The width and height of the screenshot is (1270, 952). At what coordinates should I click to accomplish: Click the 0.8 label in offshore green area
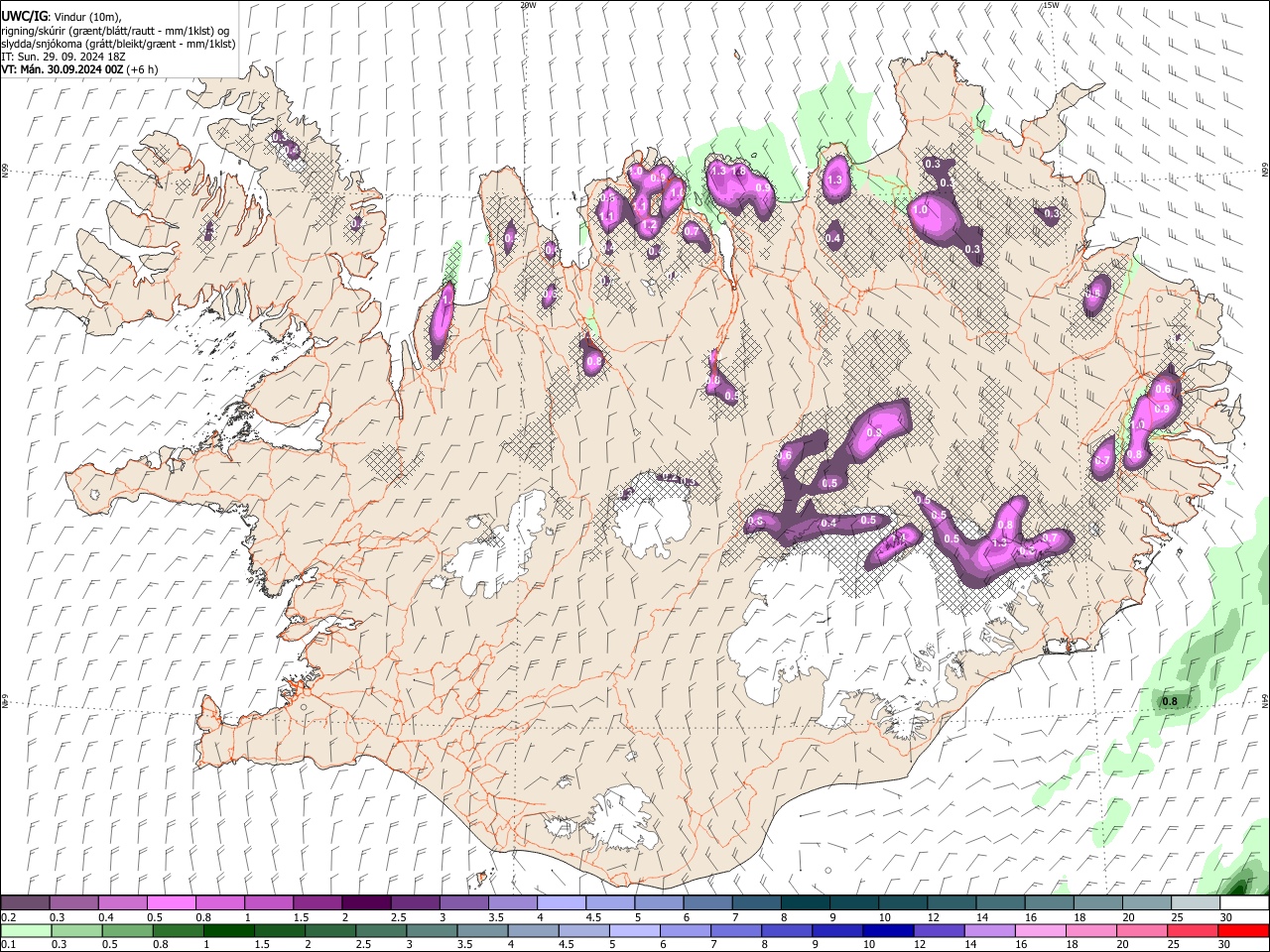point(1170,701)
